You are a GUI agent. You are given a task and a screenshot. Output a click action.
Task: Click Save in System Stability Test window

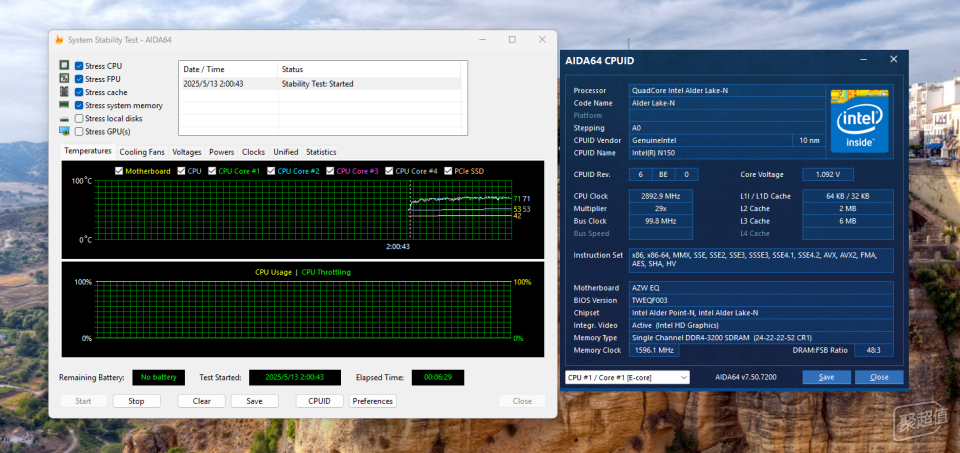(x=255, y=401)
